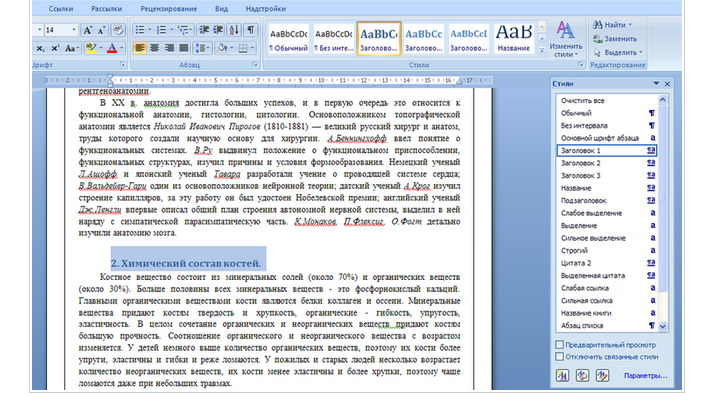Open the Рецензирование tab
The image size is (717, 396).
click(168, 9)
